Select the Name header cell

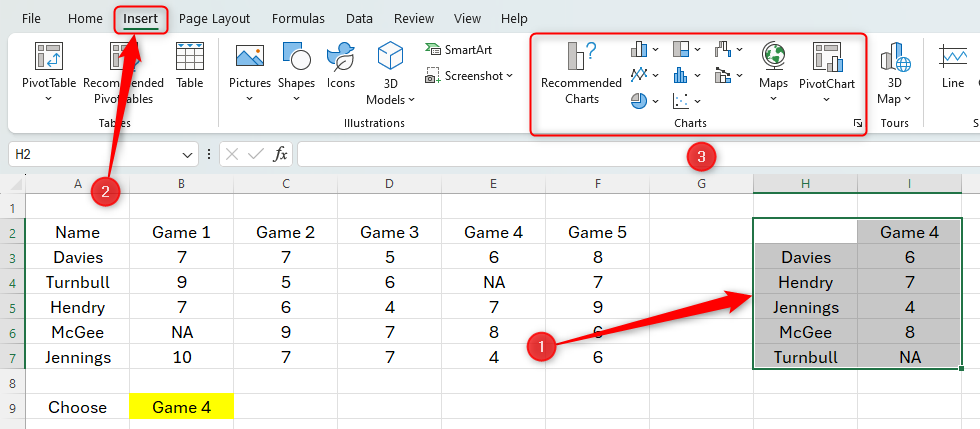click(x=78, y=233)
